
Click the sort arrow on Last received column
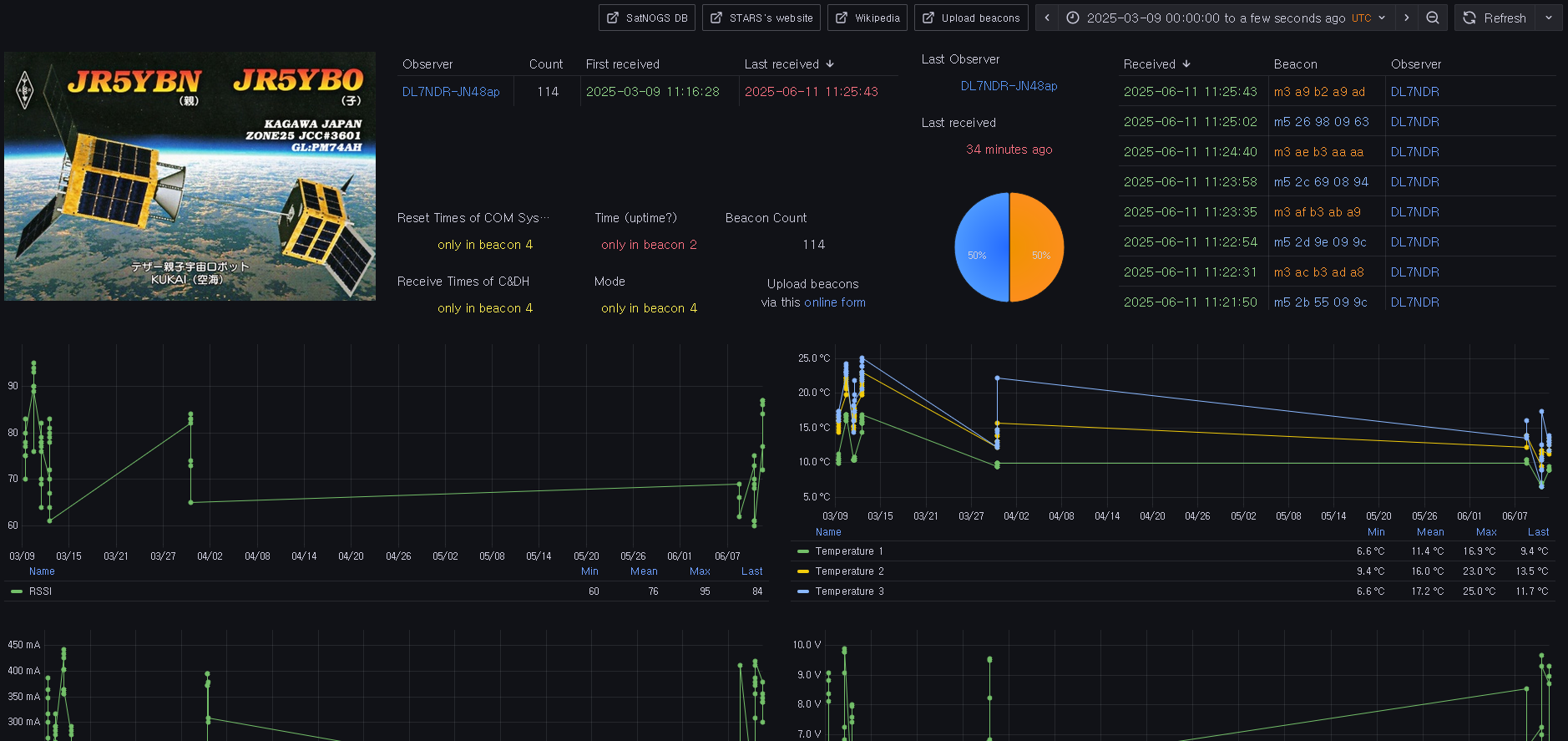tap(830, 64)
